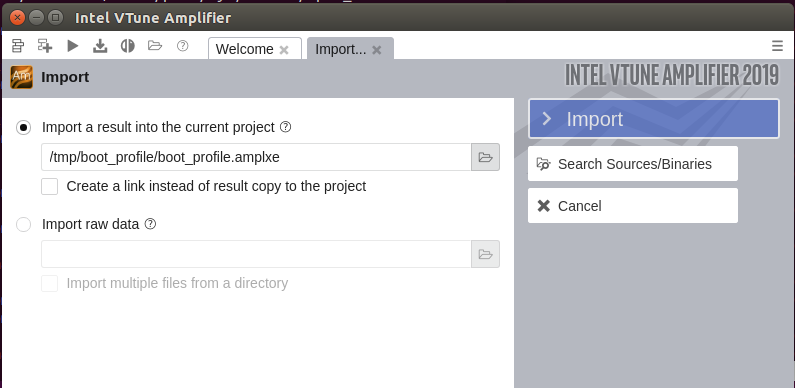Click the blue Import button
The width and height of the screenshot is (795, 388).
(x=654, y=119)
